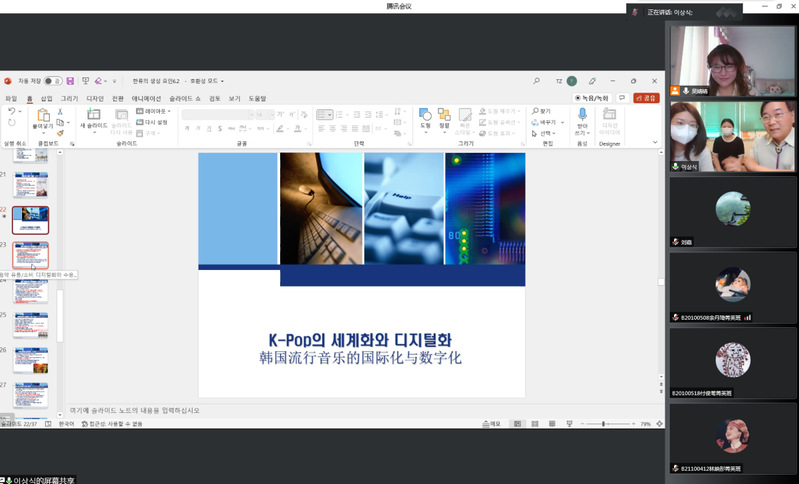
Task: Click the Paste (붙여넣기) clipboard icon
Action: point(42,115)
